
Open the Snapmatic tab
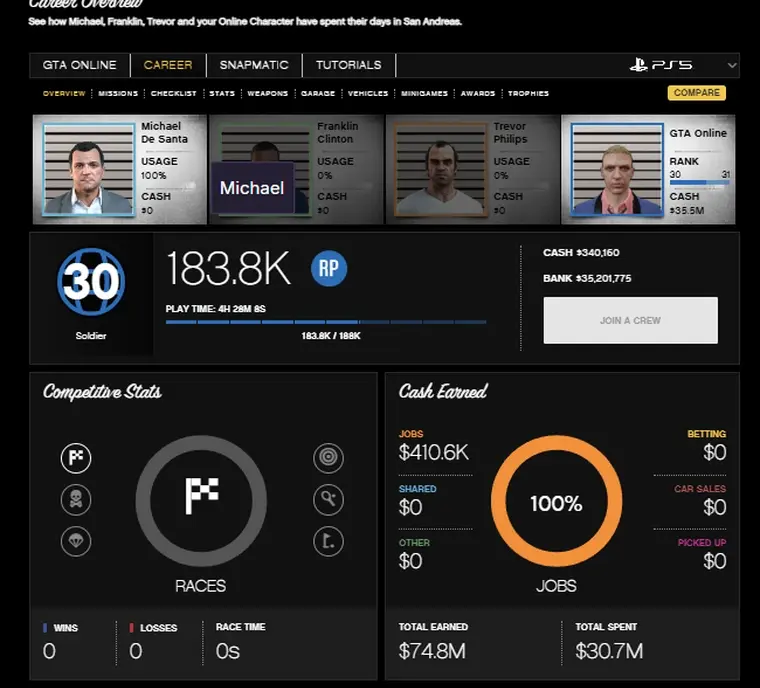(x=254, y=65)
